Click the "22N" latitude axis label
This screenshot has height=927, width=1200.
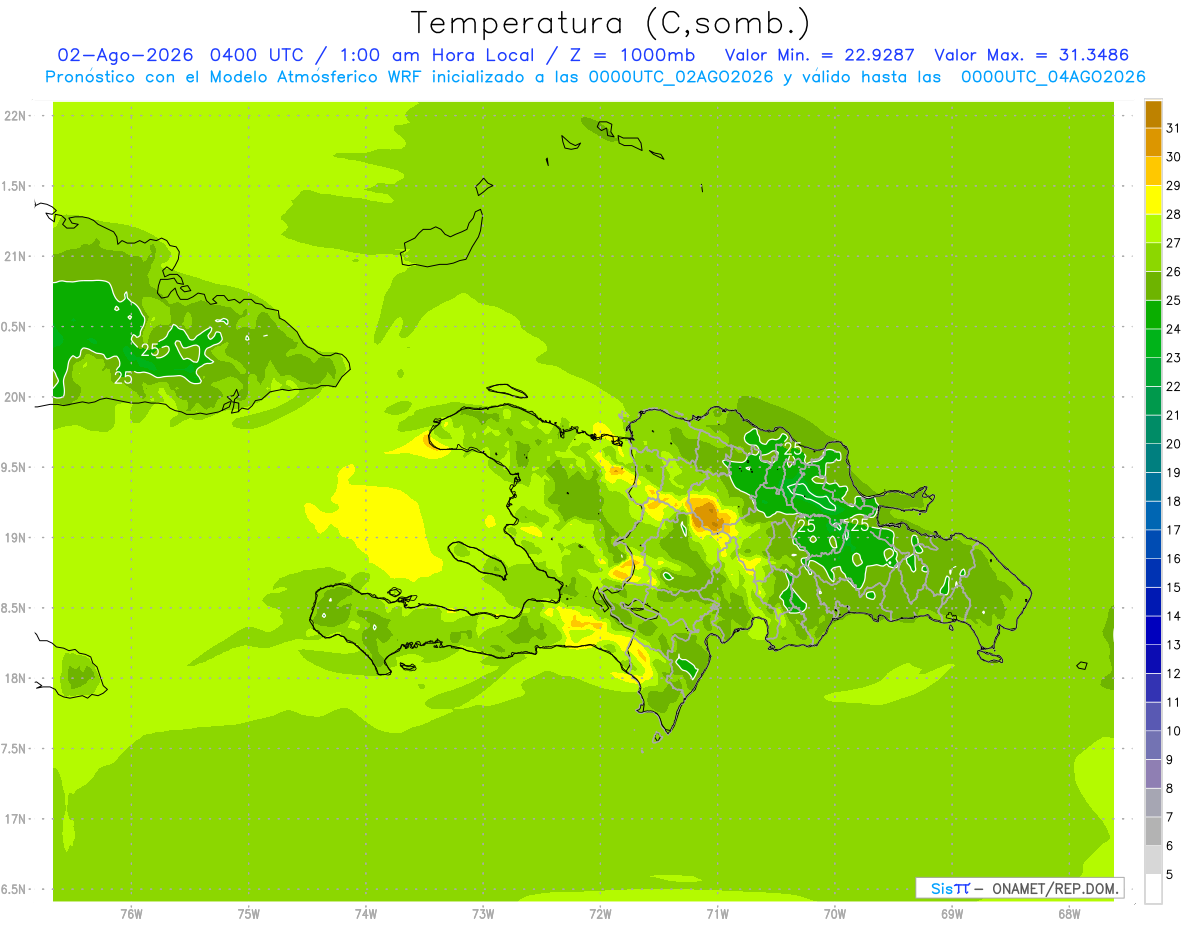[x=15, y=115]
